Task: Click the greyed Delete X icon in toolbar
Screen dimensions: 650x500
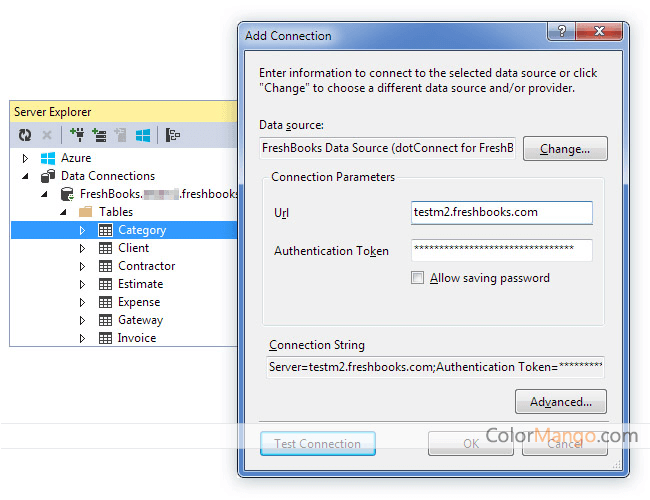Action: (47, 135)
